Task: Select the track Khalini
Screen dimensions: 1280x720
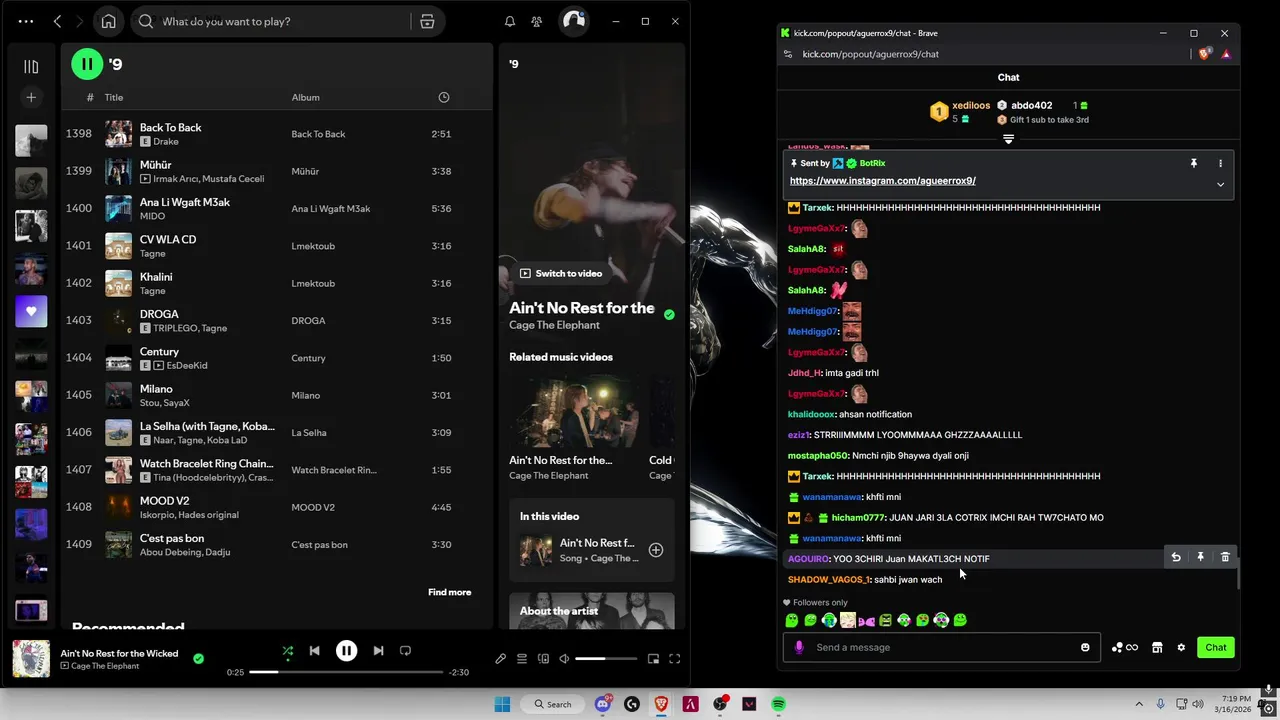Action: (276, 283)
